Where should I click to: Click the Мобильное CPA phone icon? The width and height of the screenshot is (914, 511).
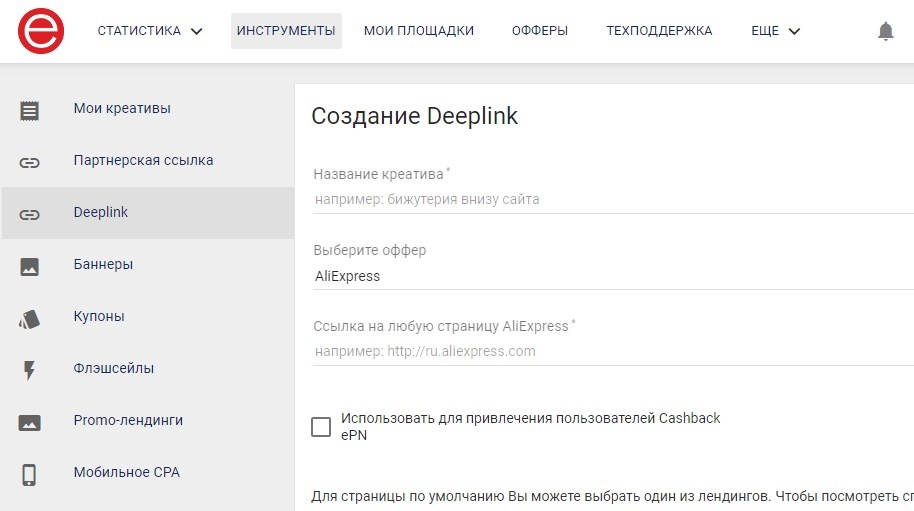[29, 475]
